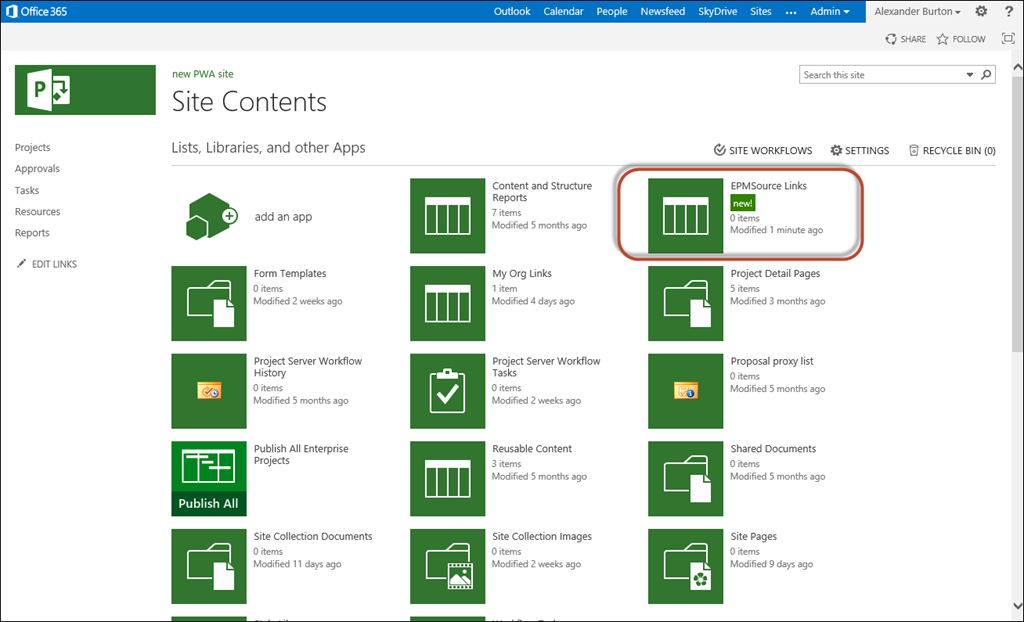Open SkyDrive in the top bar
The image size is (1024, 622).
[718, 11]
